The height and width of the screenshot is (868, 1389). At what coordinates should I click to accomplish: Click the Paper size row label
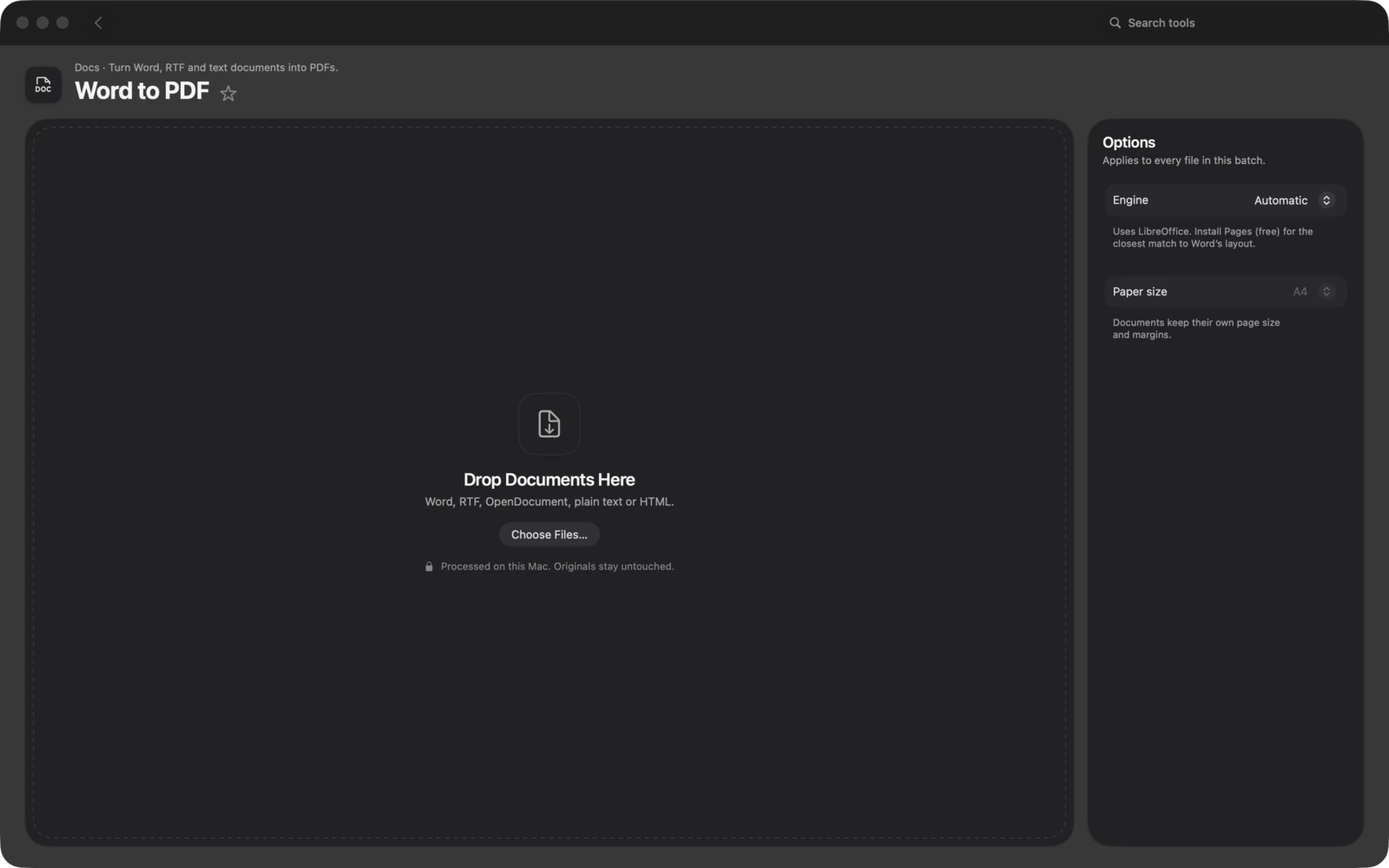(1140, 292)
